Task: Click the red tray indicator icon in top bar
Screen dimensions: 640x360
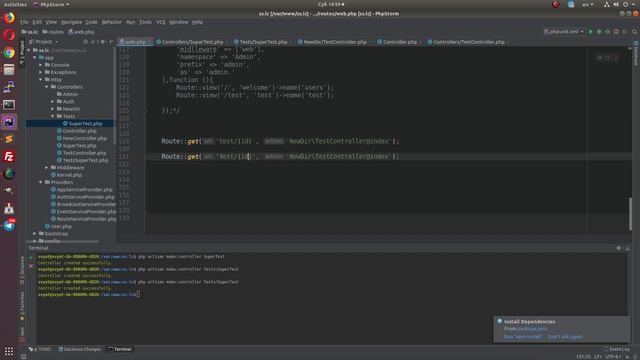Action: point(556,4)
